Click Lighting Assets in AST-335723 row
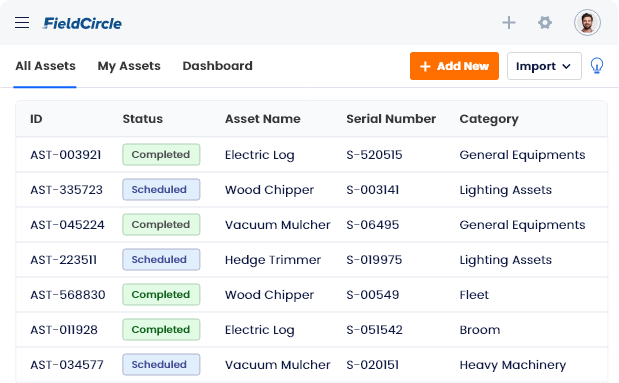 pos(506,190)
